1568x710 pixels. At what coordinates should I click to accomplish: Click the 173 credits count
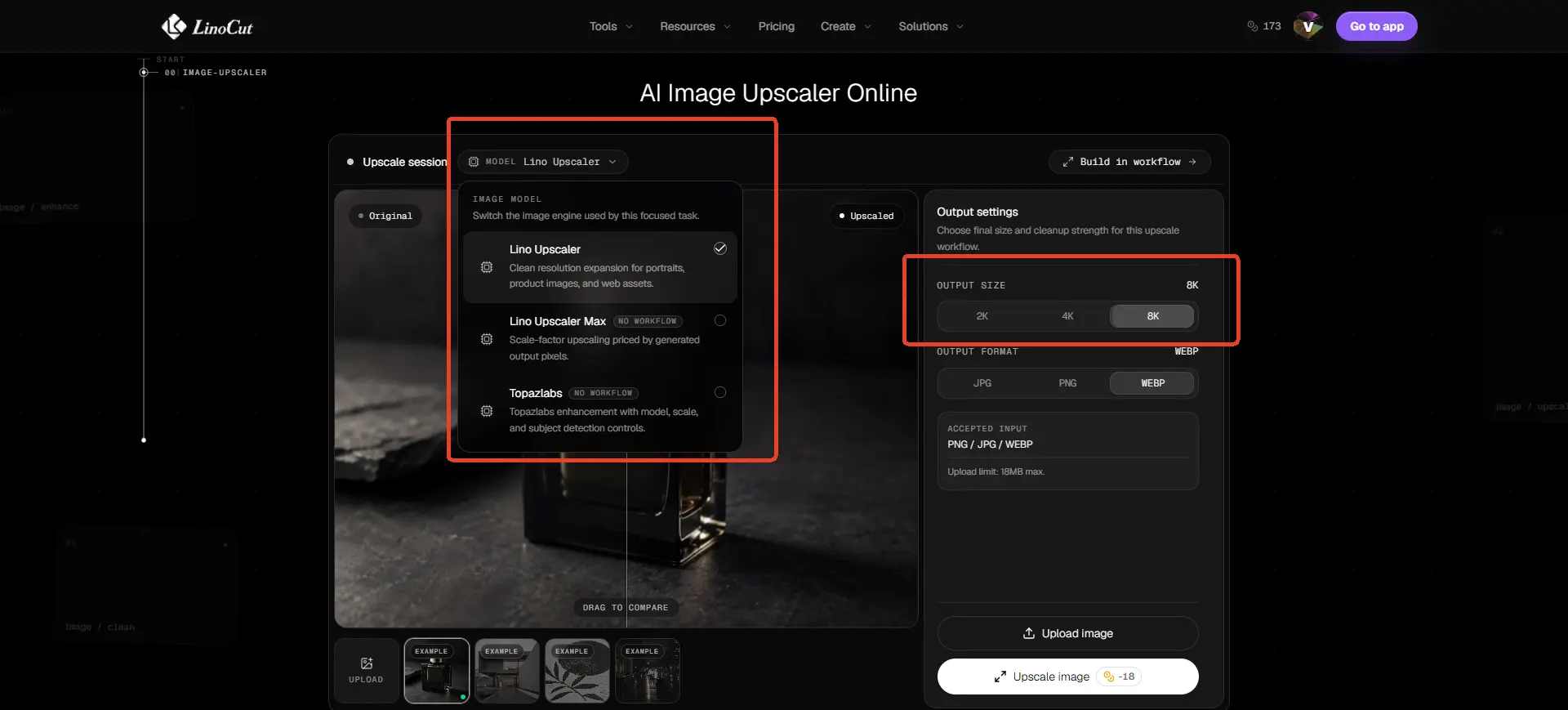[1272, 26]
